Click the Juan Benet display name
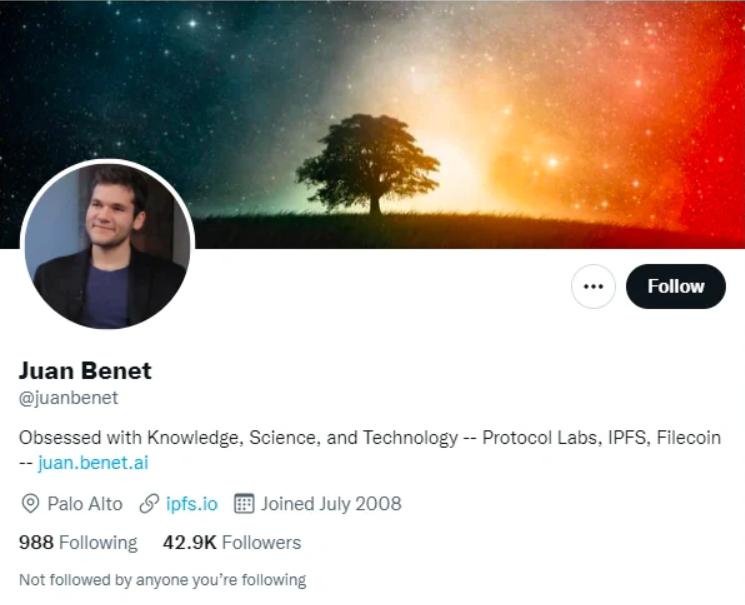 pos(85,371)
